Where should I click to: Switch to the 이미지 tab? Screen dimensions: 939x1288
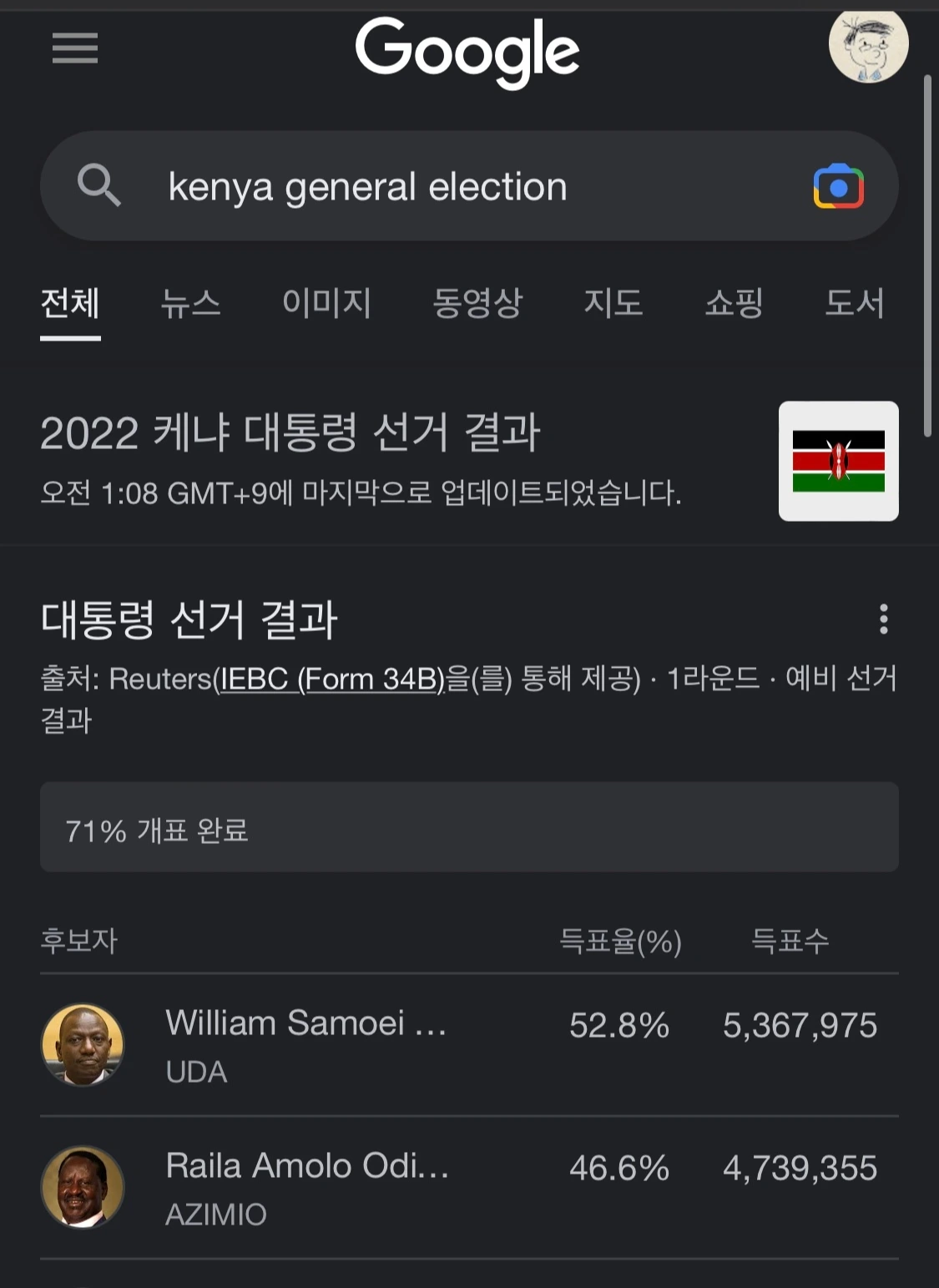(x=326, y=302)
